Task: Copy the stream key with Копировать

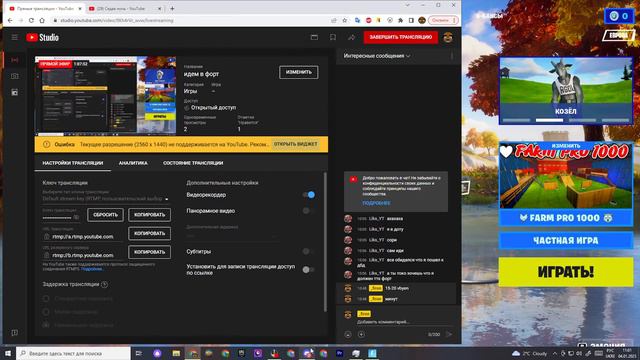Action: [x=149, y=215]
